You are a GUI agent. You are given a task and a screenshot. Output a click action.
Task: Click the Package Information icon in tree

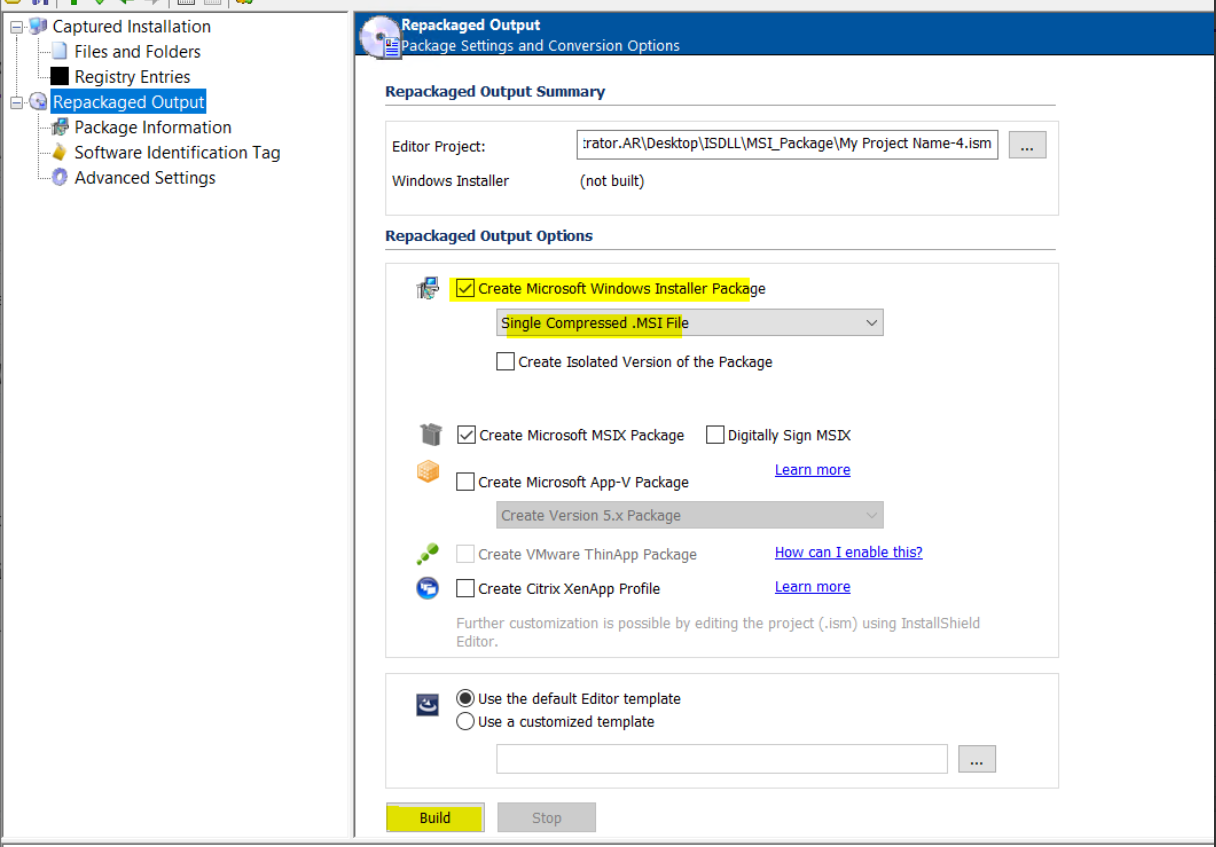(59, 127)
